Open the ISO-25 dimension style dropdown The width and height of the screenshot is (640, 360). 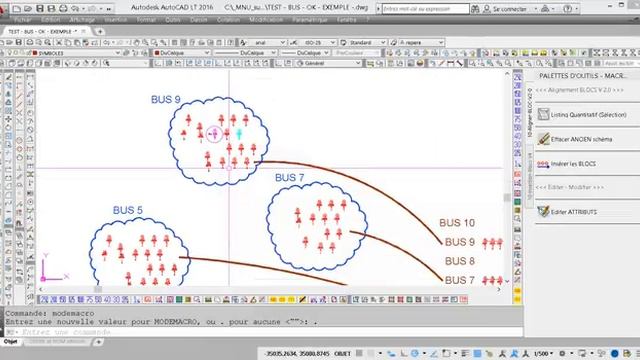[318, 42]
